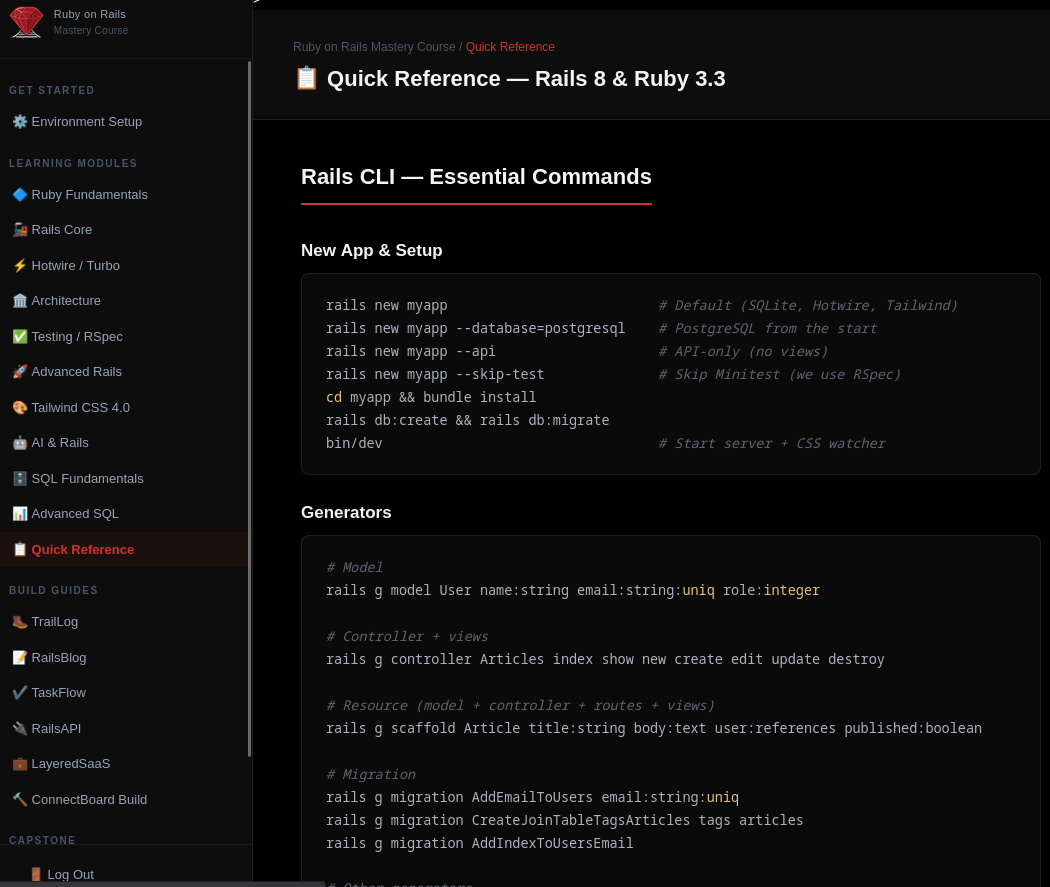Click the Advanced Rails rocket icon

point(20,372)
